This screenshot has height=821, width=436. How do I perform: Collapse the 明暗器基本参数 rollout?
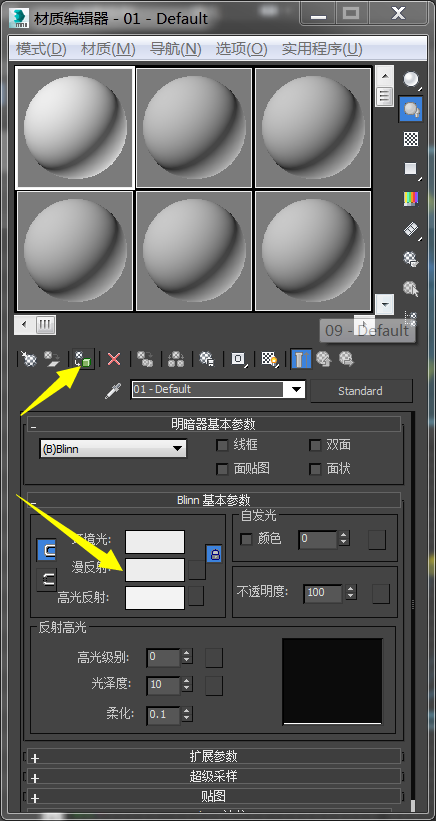[214, 423]
